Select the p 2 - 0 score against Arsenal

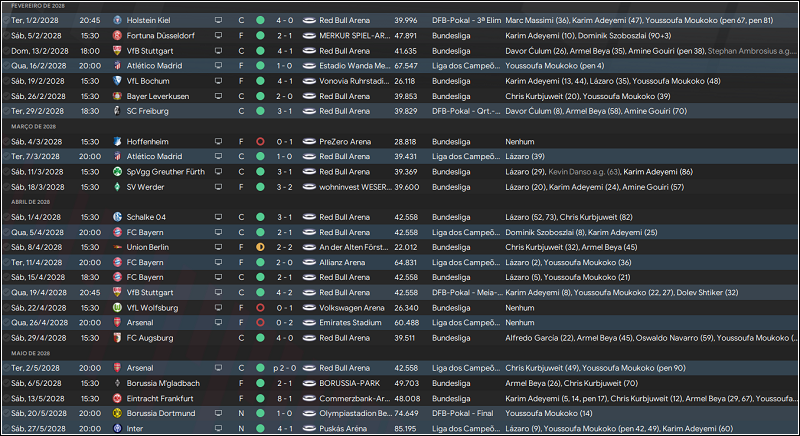pos(284,368)
